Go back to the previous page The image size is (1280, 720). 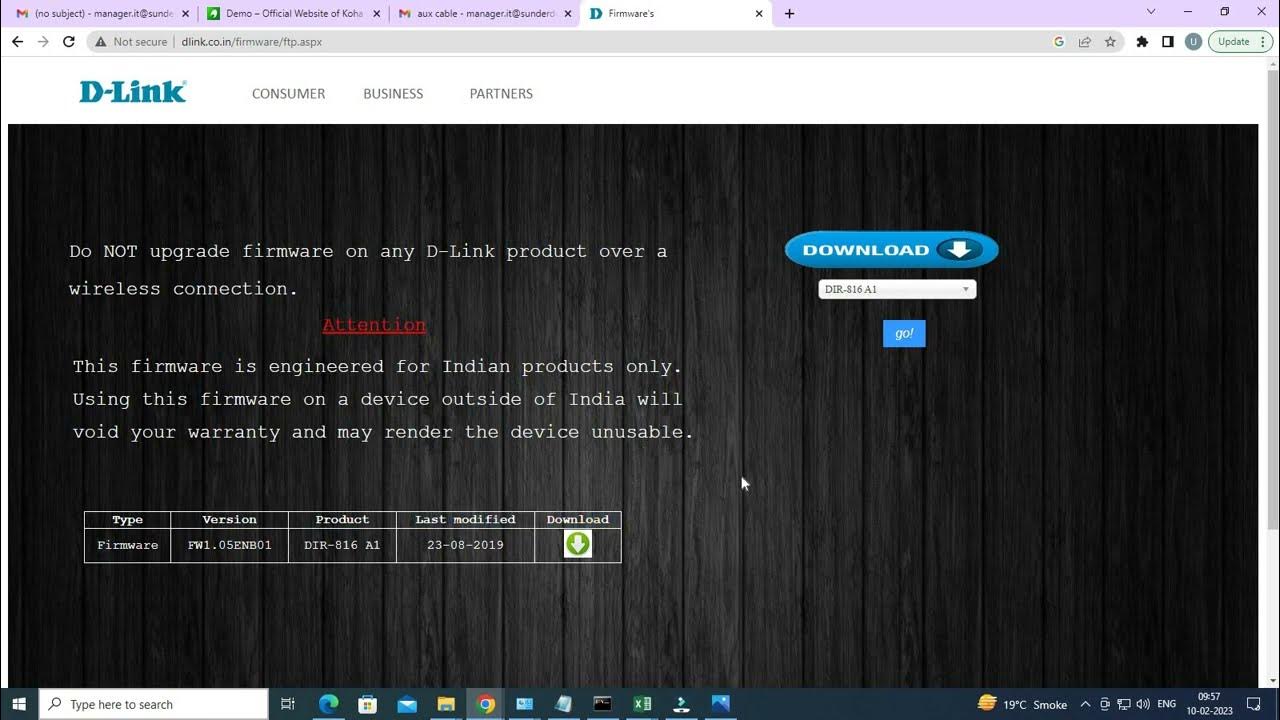coord(17,42)
